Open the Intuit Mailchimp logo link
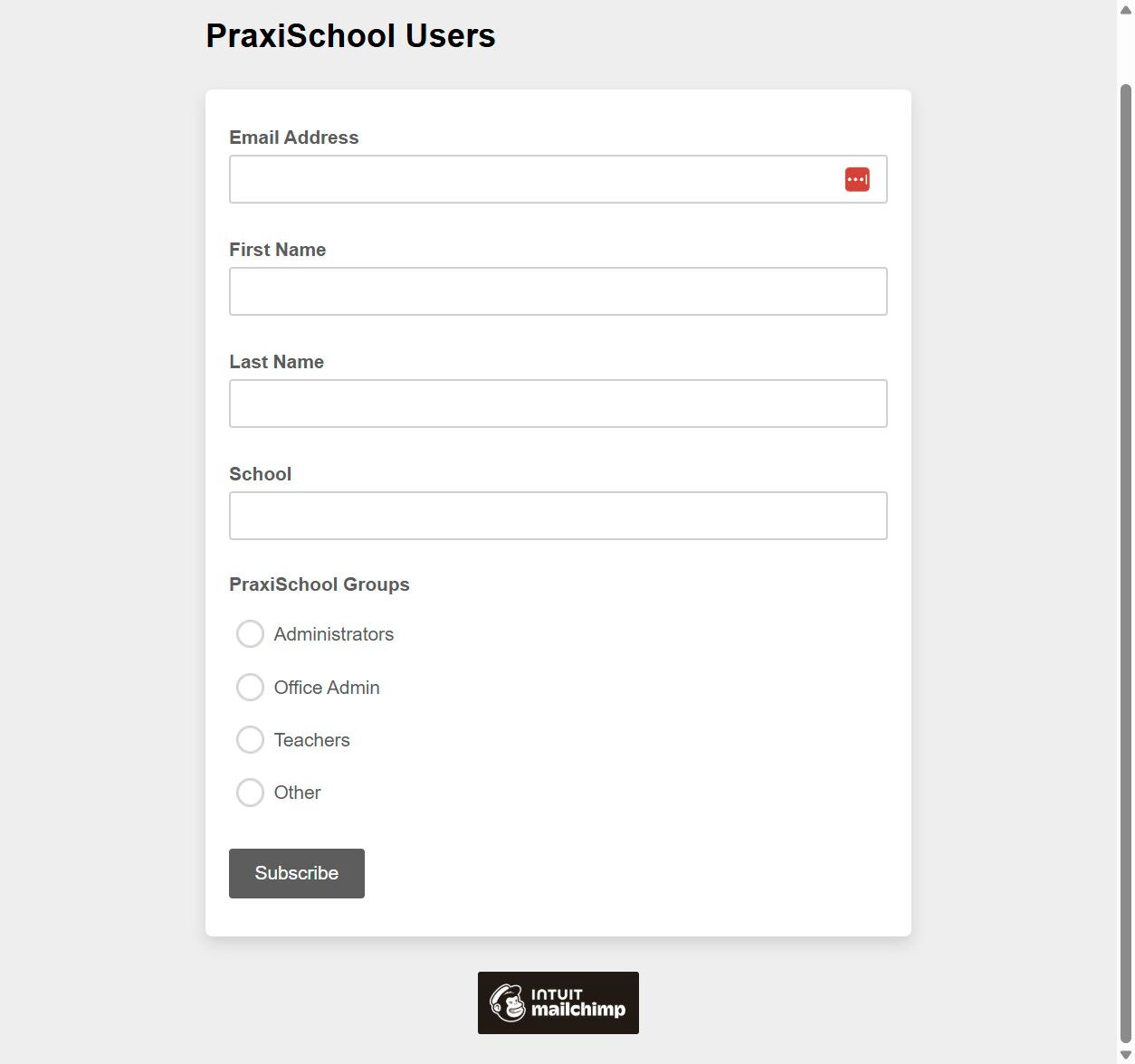The image size is (1135, 1064). pos(558,1002)
